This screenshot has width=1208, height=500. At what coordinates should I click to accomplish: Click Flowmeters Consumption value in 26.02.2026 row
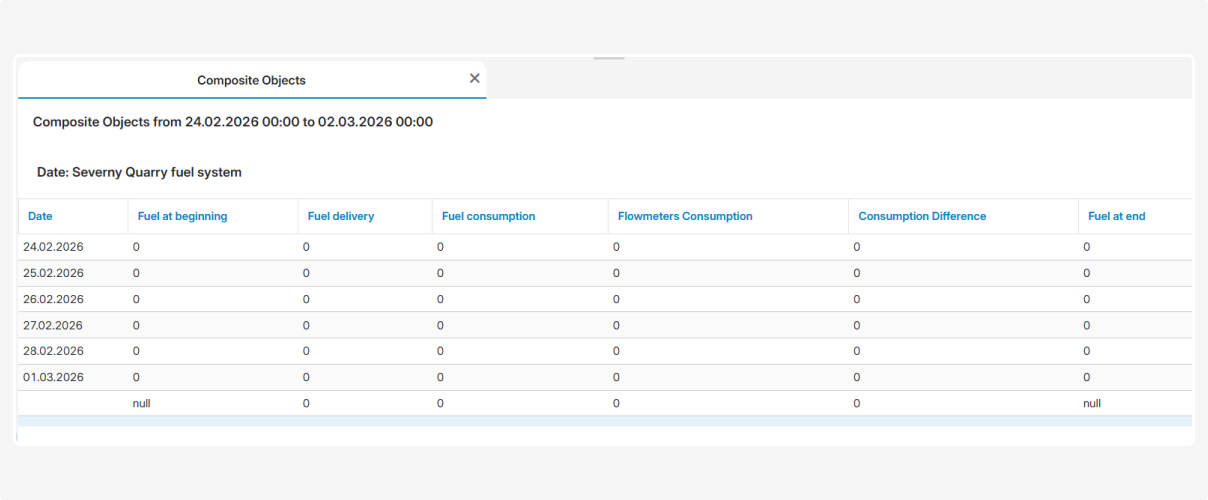click(x=616, y=299)
